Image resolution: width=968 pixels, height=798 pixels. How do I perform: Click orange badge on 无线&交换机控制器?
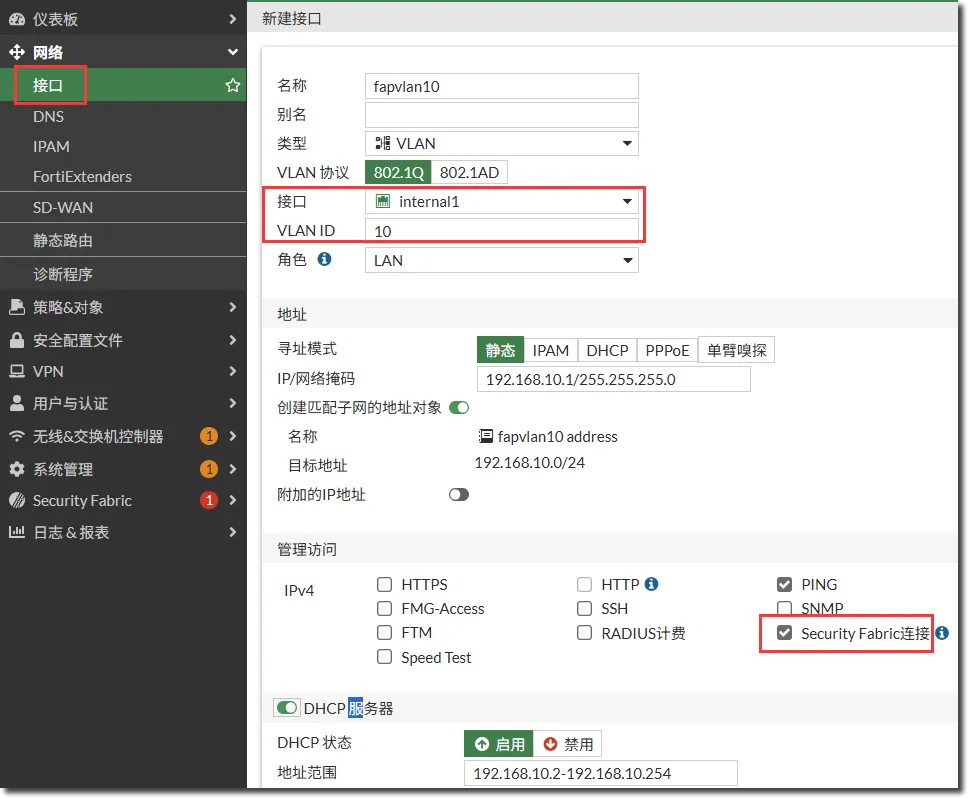pyautogui.click(x=209, y=436)
